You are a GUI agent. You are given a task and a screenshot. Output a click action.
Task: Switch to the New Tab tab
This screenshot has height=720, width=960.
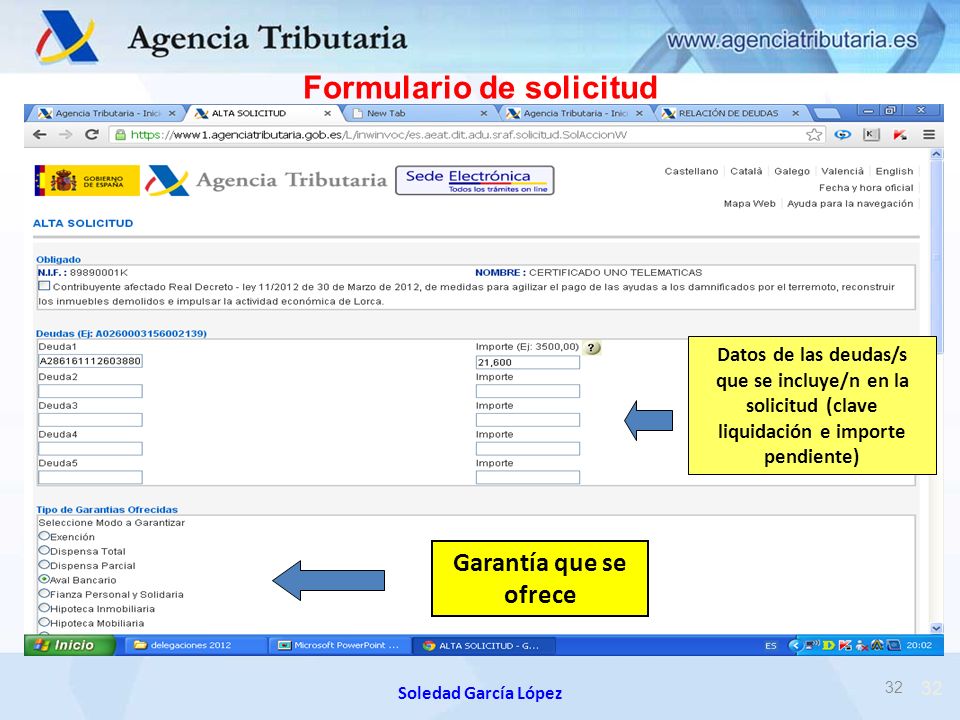[x=419, y=113]
